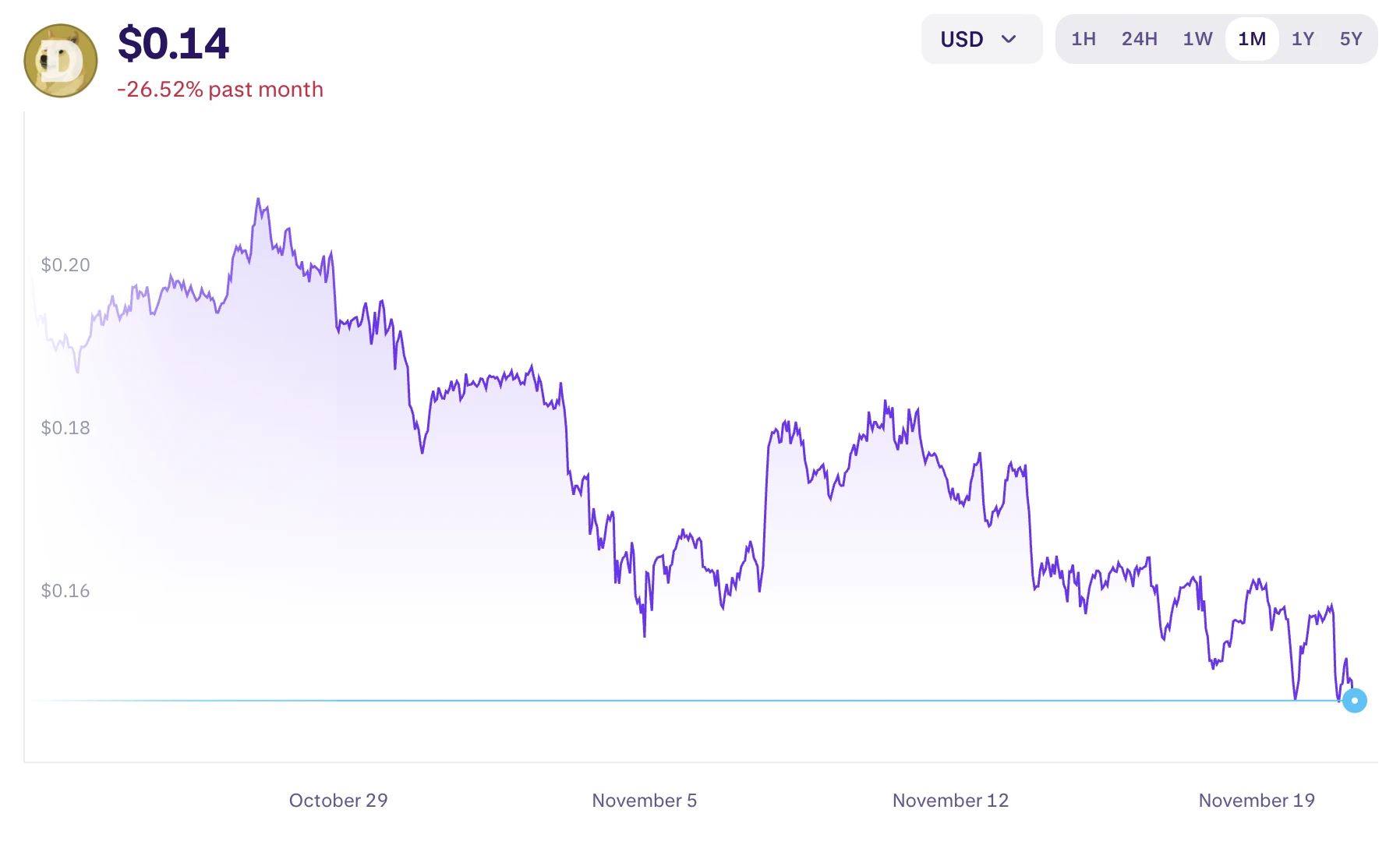Screen dimensions: 1400x845
Task: Click the November 5 axis label
Action: (644, 801)
